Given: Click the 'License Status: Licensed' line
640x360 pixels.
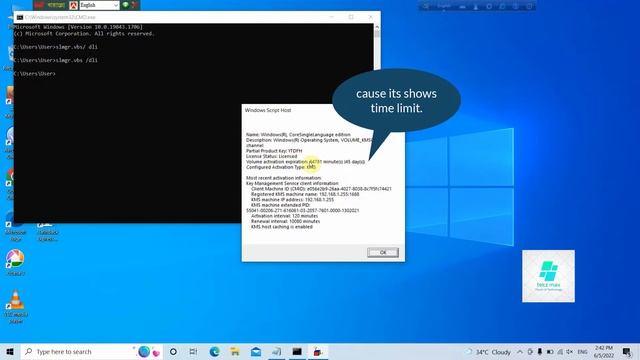Looking at the screenshot, I should pos(271,156).
